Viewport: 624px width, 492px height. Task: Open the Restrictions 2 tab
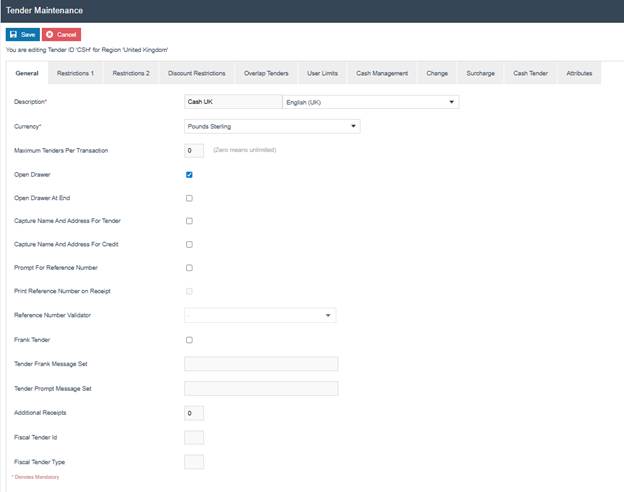click(x=131, y=73)
